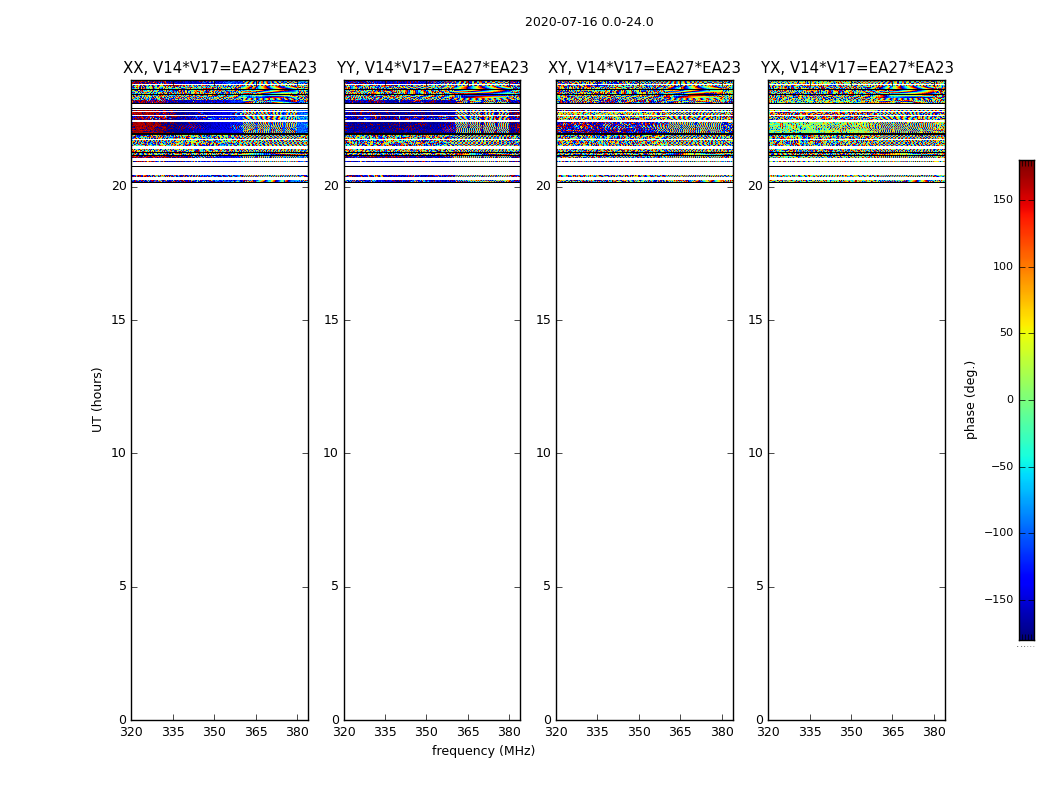Click the 365 frequency tick under YX panel
Screen dimensions: 1050x800
coord(893,732)
